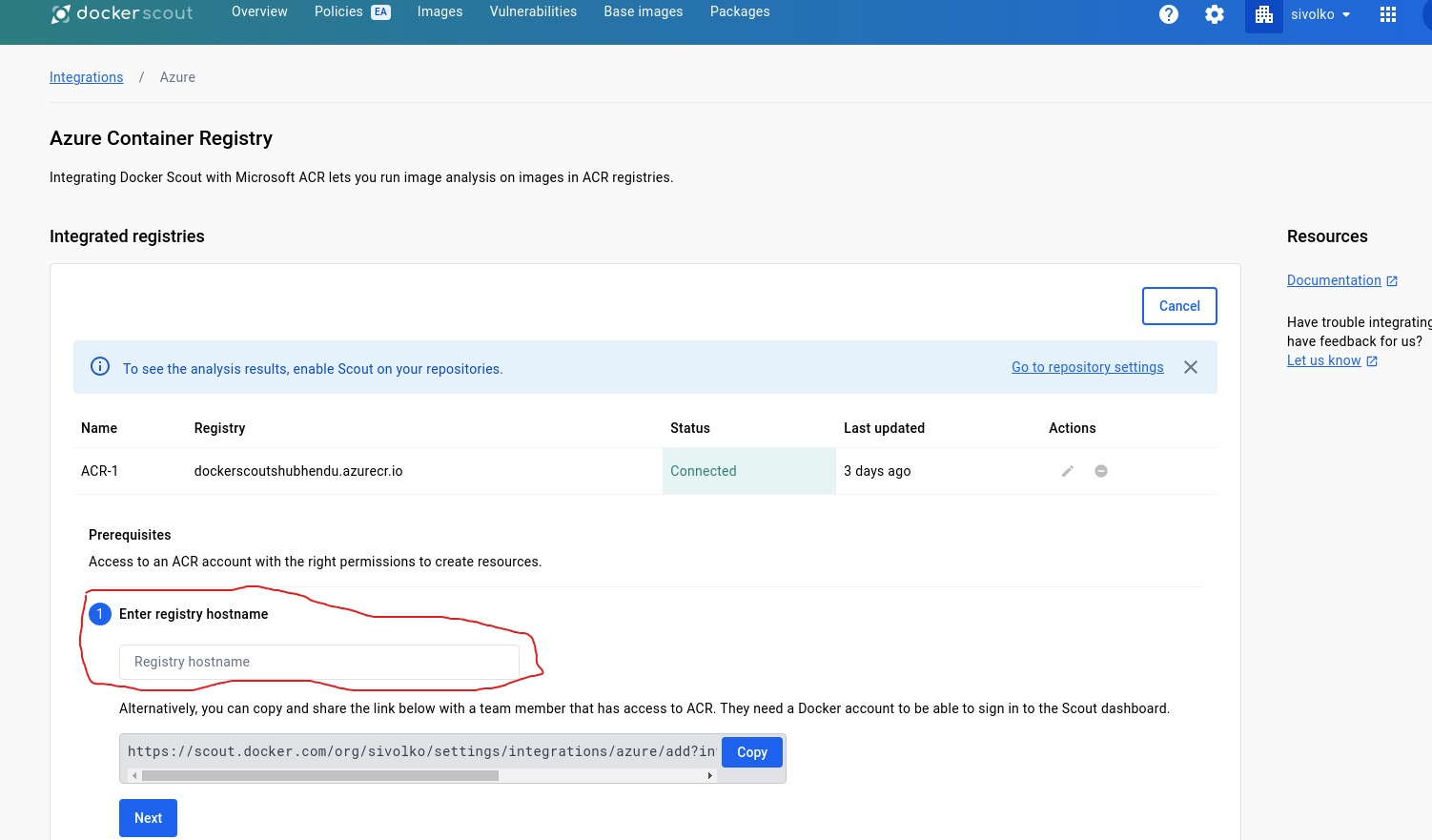Click the Actions column header
Screen dimensions: 1432x840
[1073, 428]
